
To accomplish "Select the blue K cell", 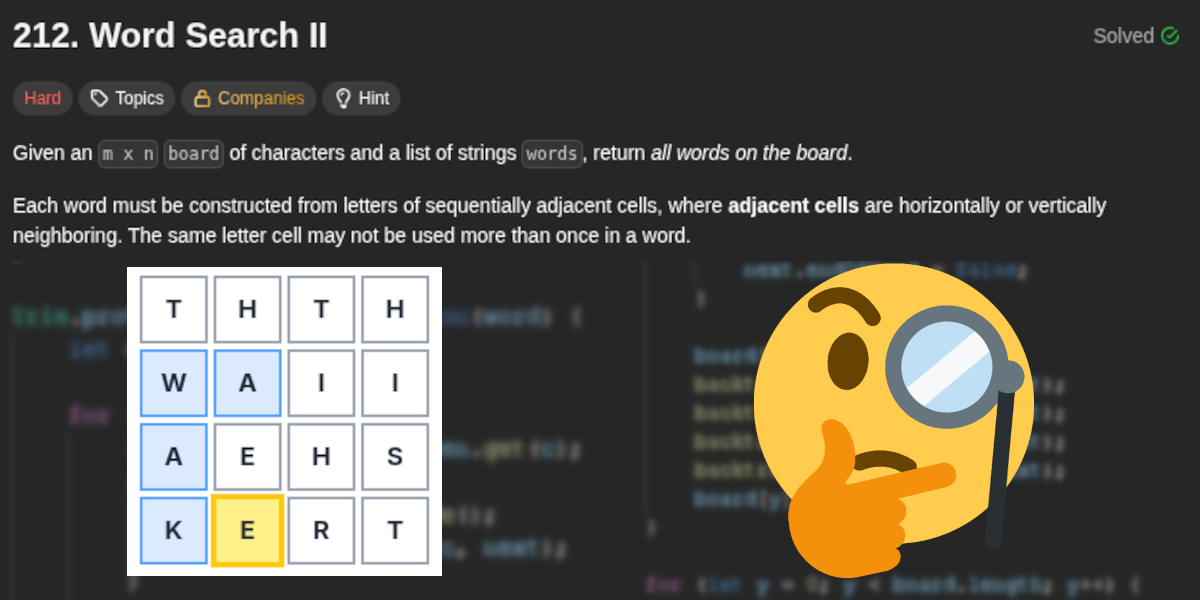I will click(174, 530).
